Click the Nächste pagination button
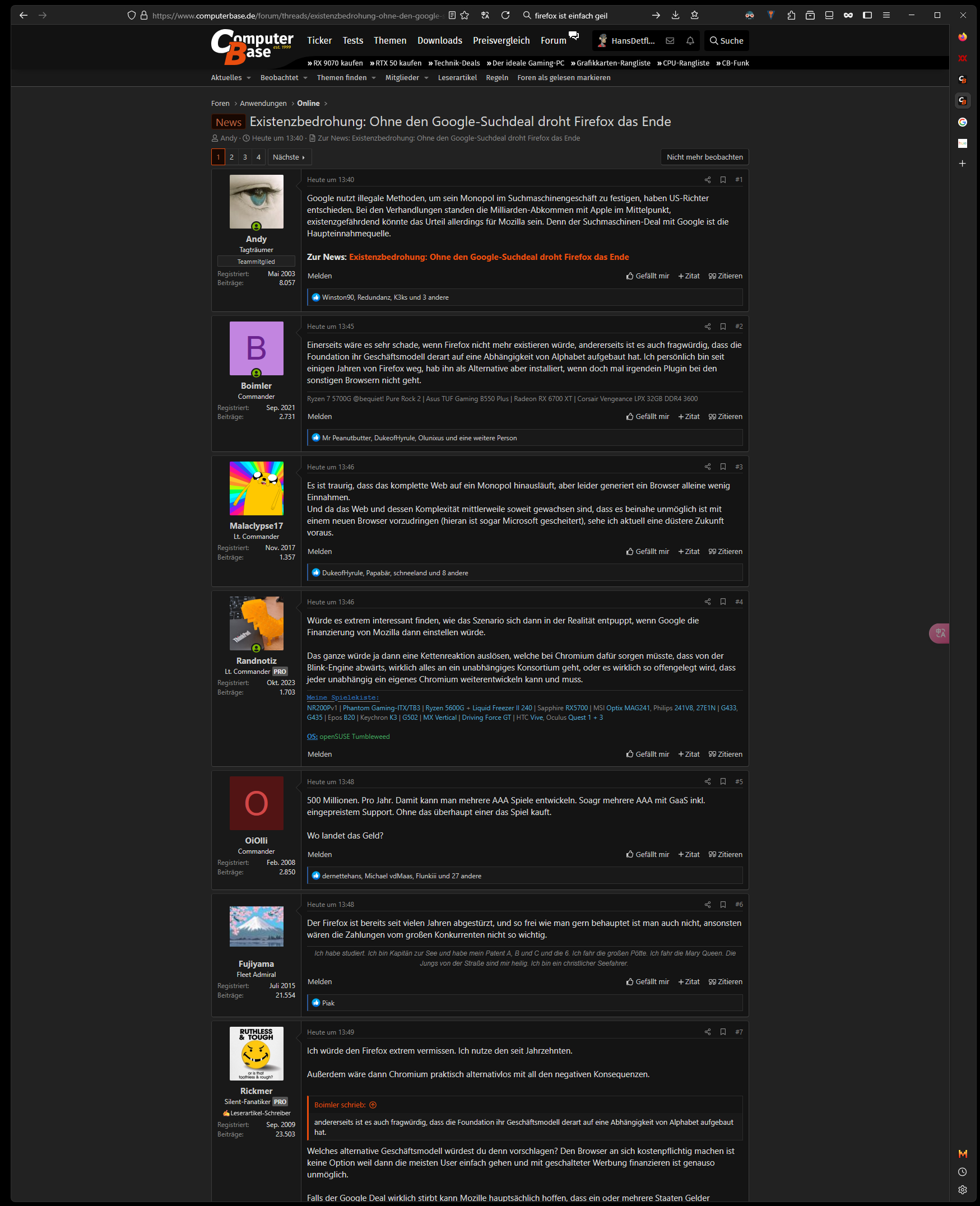This screenshot has width=980, height=1206. tap(289, 157)
